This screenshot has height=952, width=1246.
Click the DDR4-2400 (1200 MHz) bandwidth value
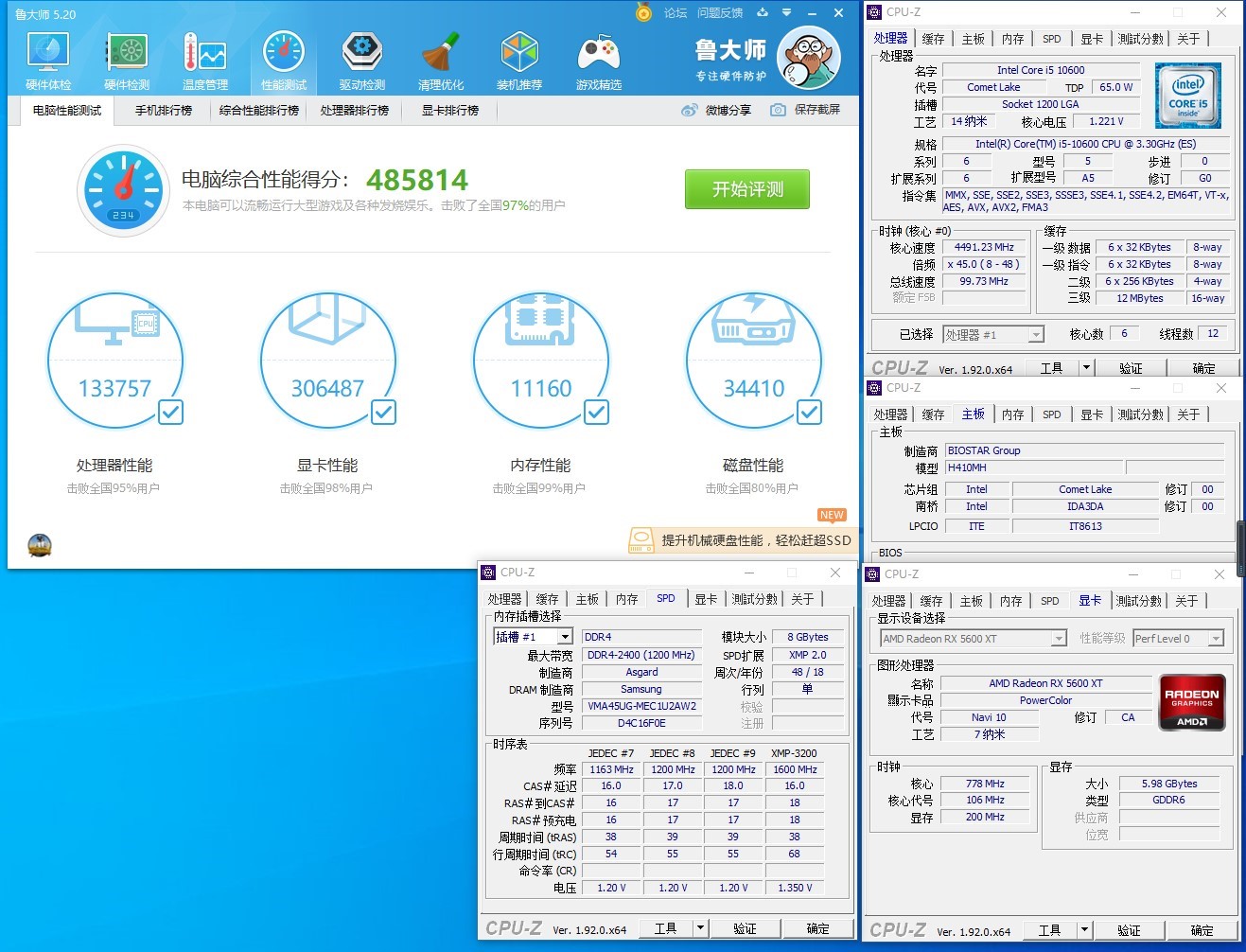tap(641, 655)
